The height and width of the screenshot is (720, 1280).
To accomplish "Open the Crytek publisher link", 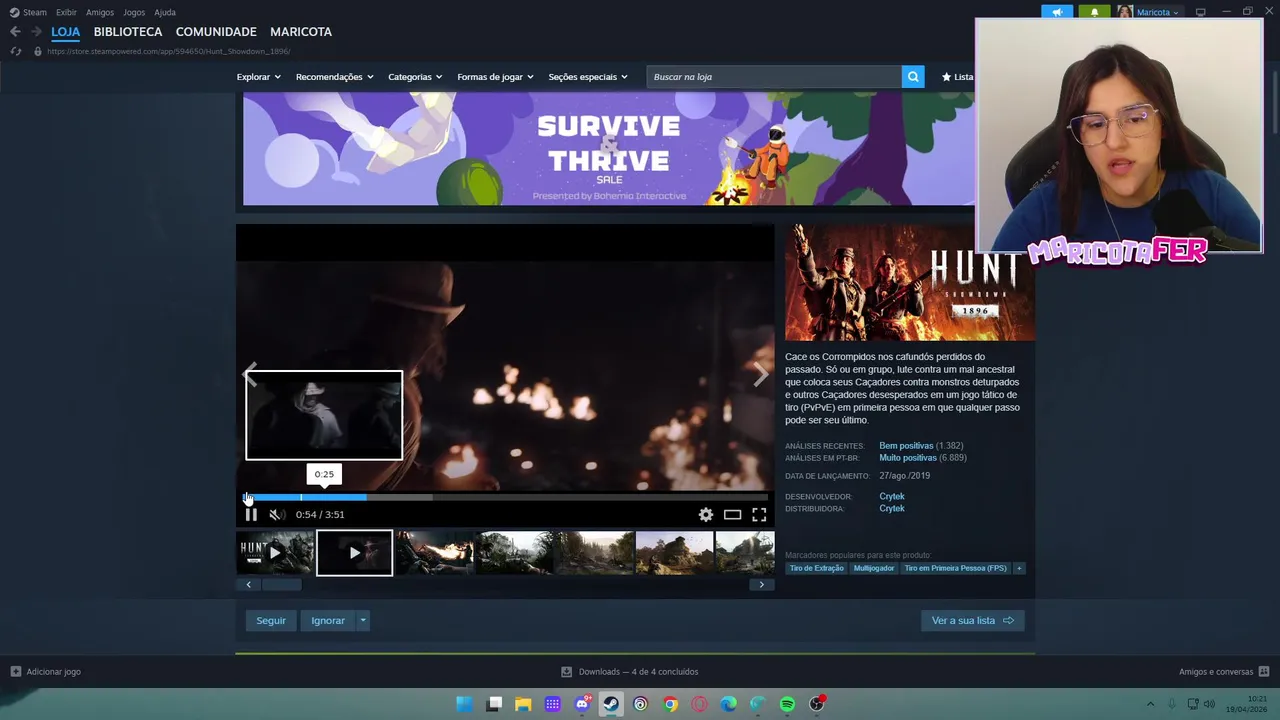I will click(x=892, y=509).
